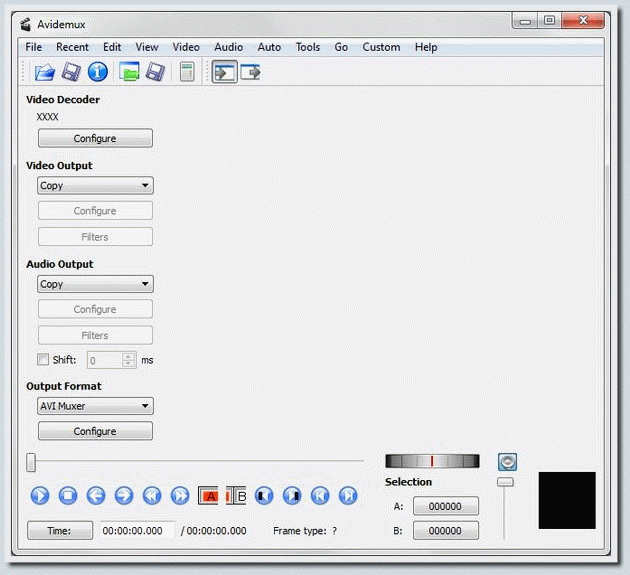Screen dimensions: 630x575
Task: Click the Frame type: ? label
Action: tap(305, 531)
